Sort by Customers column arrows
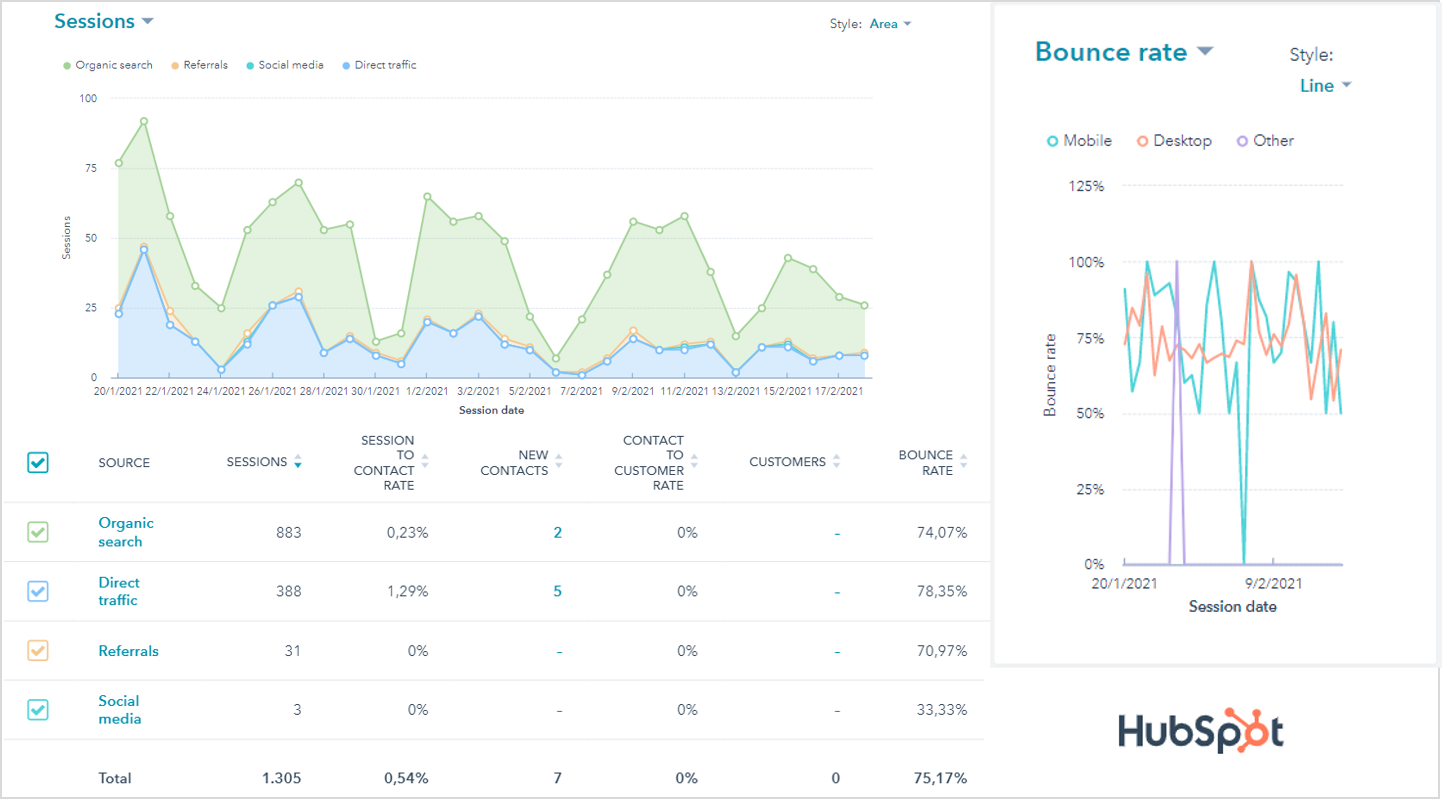The height and width of the screenshot is (799, 1442). [836, 462]
